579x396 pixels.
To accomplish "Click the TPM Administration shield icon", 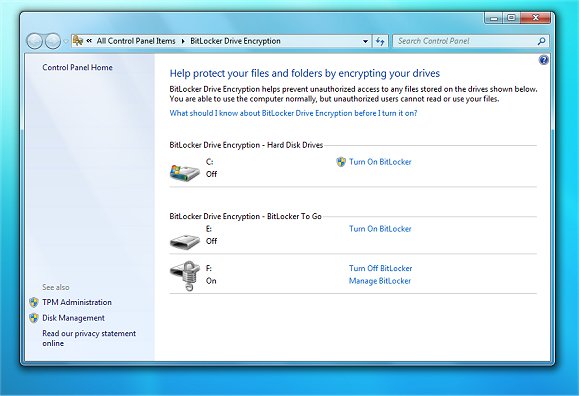I will (34, 302).
